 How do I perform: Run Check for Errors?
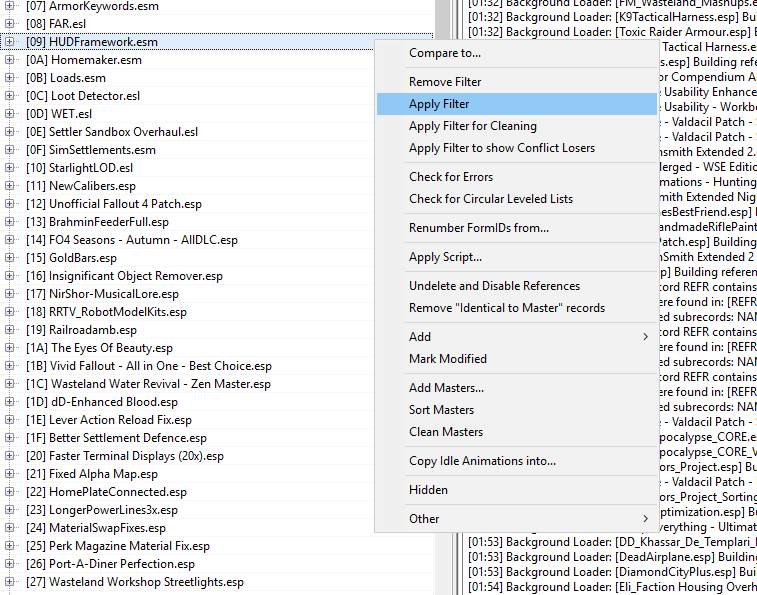[517, 177]
